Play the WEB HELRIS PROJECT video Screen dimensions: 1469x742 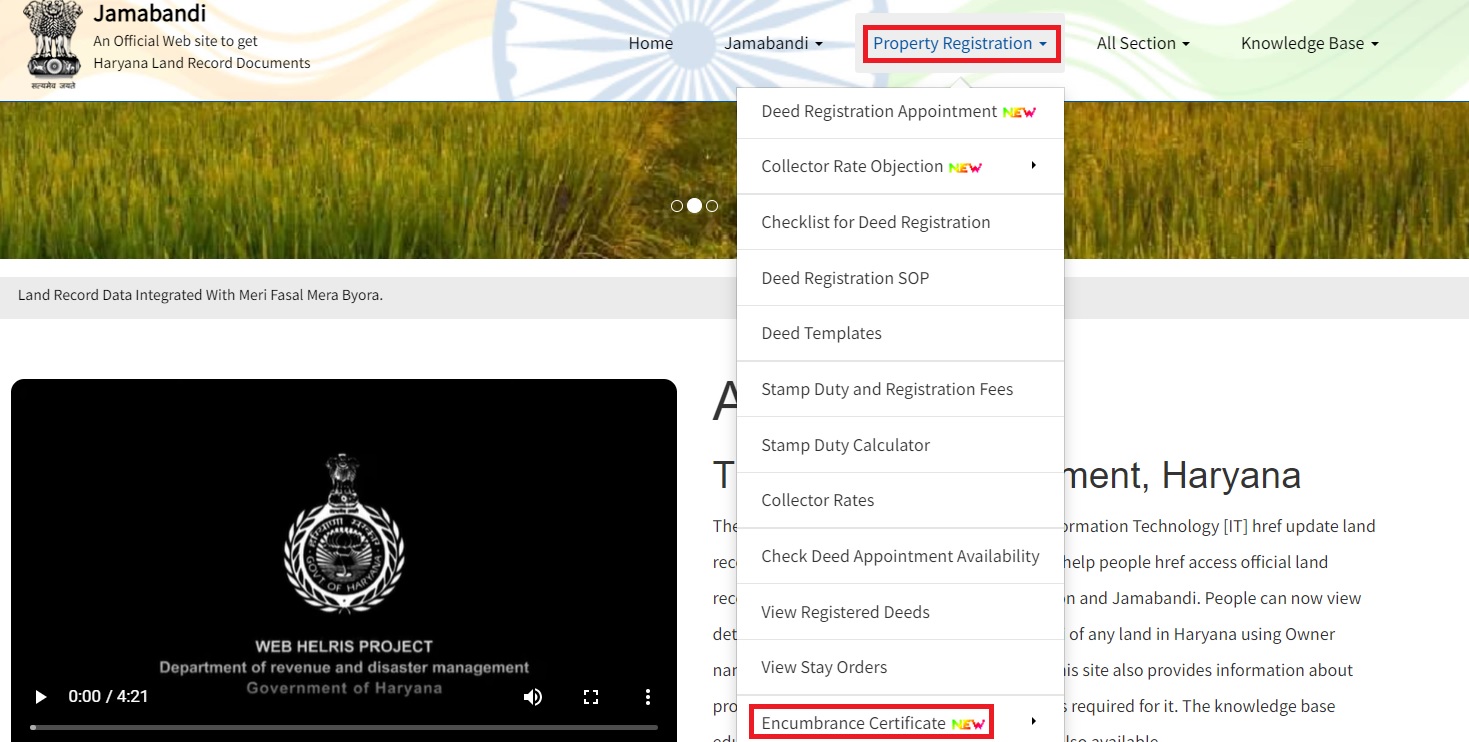click(39, 697)
